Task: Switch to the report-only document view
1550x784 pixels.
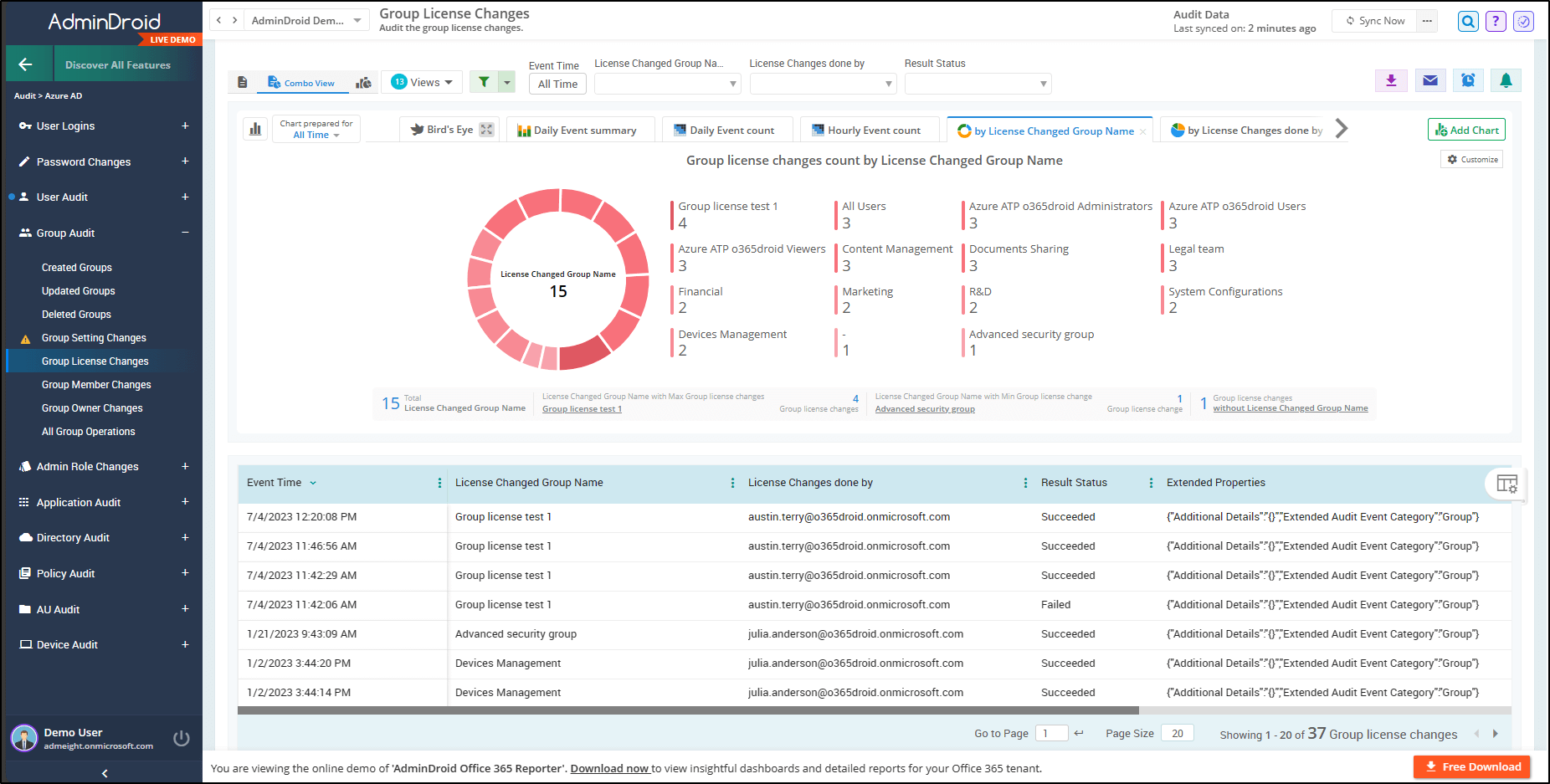Action: [243, 82]
